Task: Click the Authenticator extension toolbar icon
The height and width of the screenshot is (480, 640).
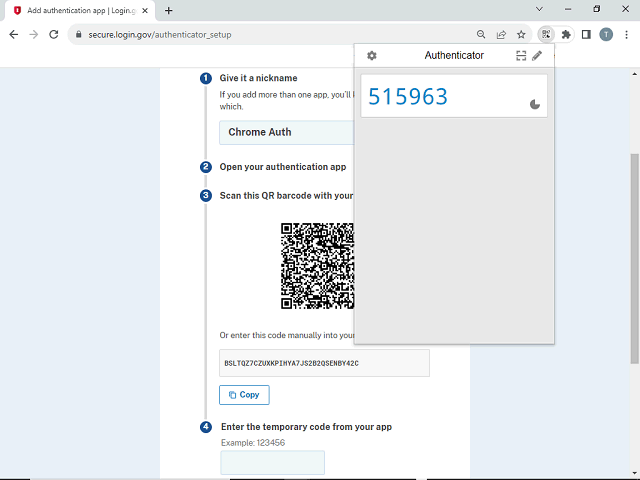Action: 546,34
